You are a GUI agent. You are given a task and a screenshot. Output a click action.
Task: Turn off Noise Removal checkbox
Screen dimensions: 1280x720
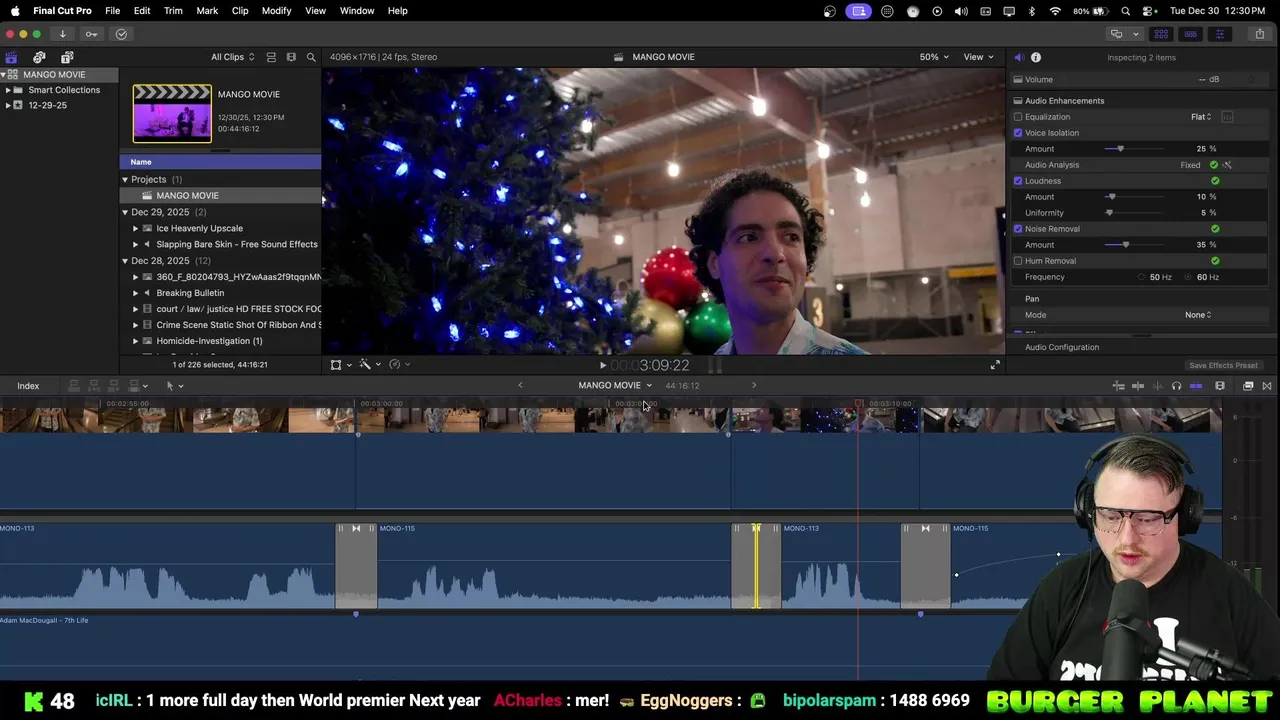(x=1018, y=229)
